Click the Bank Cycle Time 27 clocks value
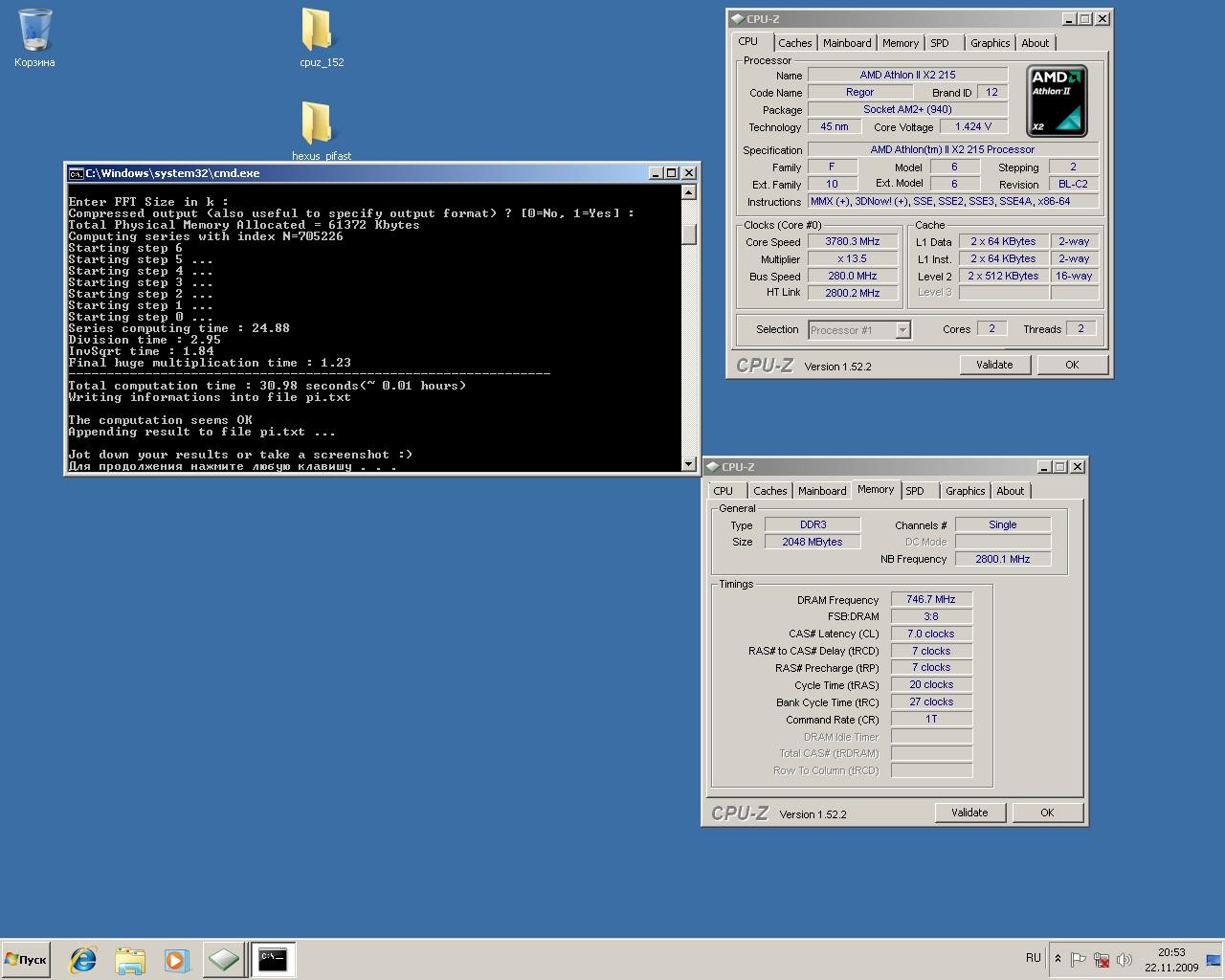Screen dimensions: 1225x980 [931, 702]
